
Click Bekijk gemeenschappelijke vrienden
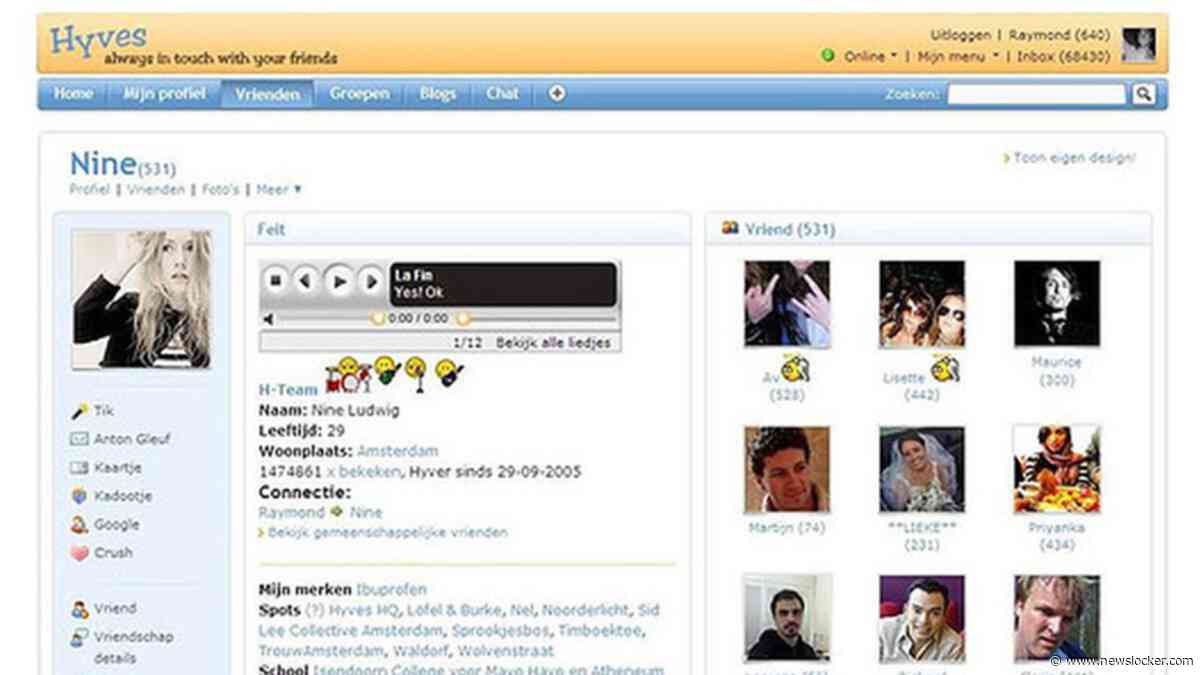coord(387,532)
